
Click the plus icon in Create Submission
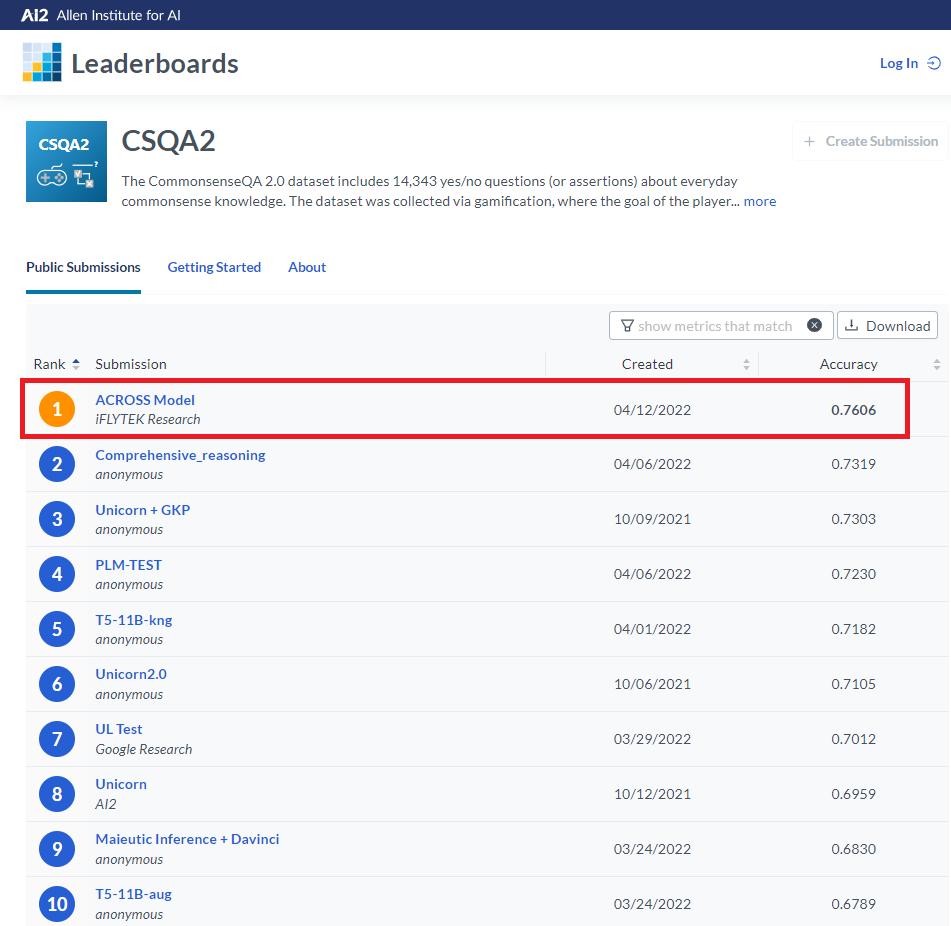[809, 141]
